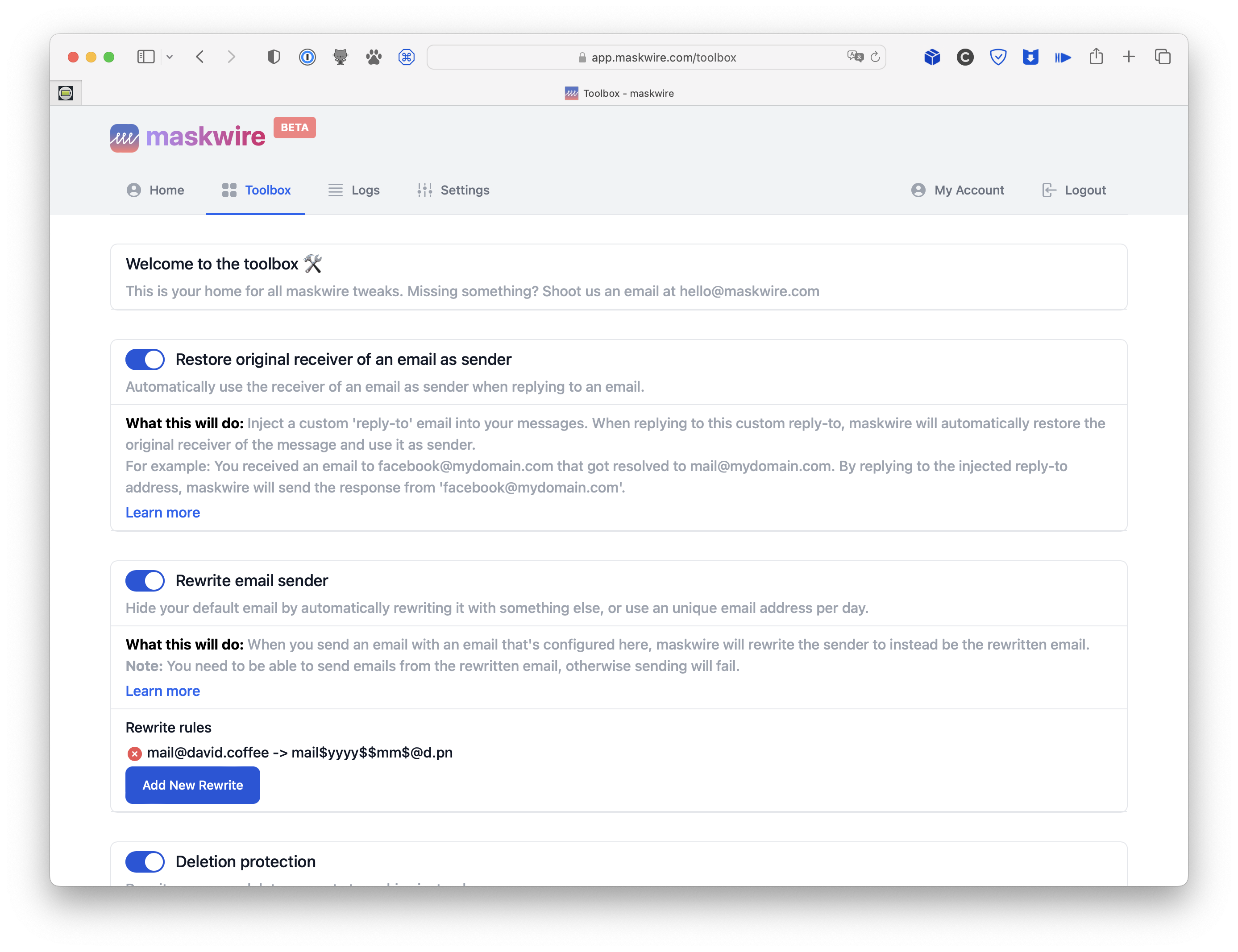Go to the Logs tab
Image resolution: width=1238 pixels, height=952 pixels.
point(354,190)
